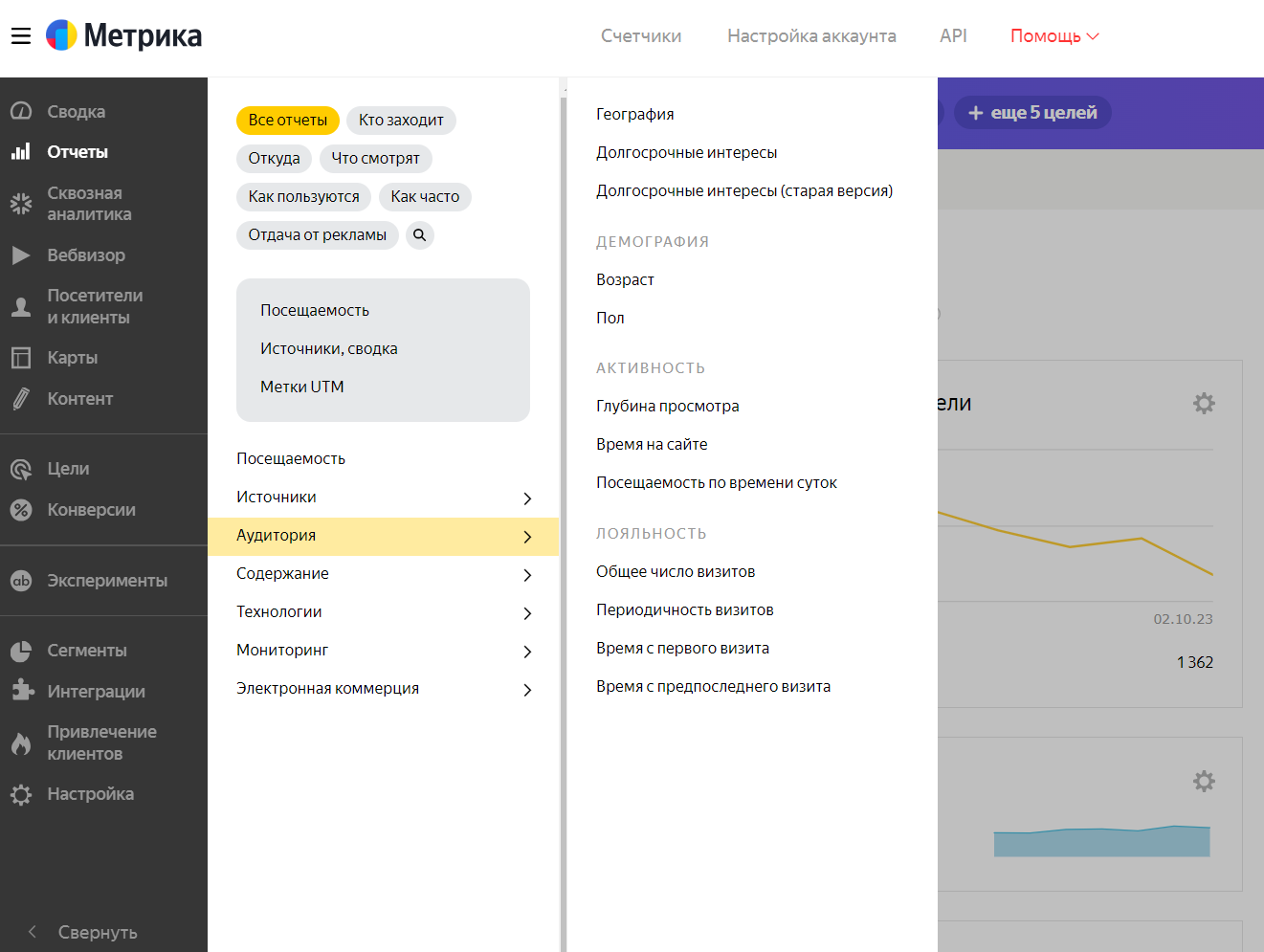Expand the Содержание submenu arrow
The height and width of the screenshot is (952, 1264).
[527, 575]
